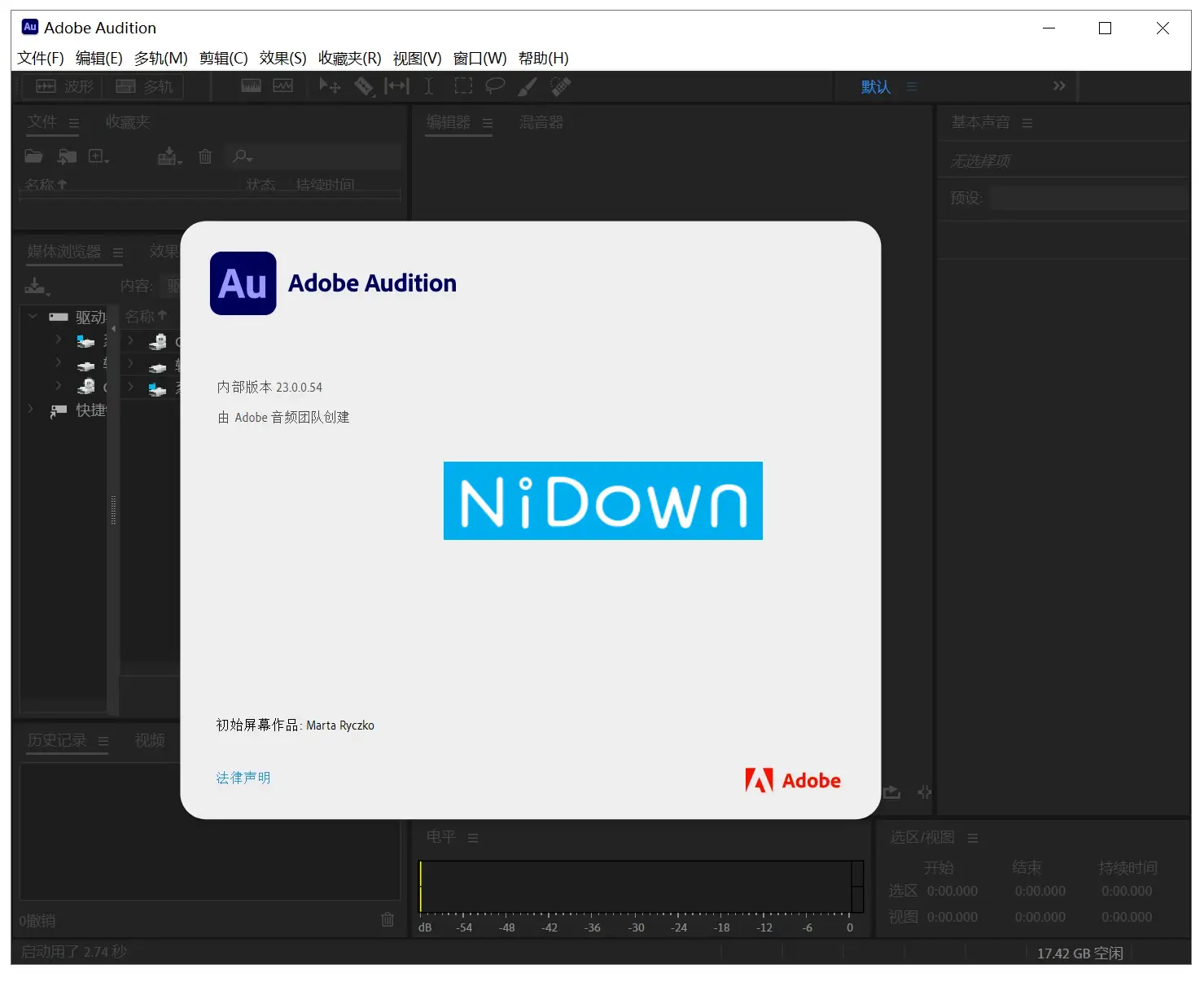
Task: Collapse the Media Browser tree pane arrow
Action: 114,329
